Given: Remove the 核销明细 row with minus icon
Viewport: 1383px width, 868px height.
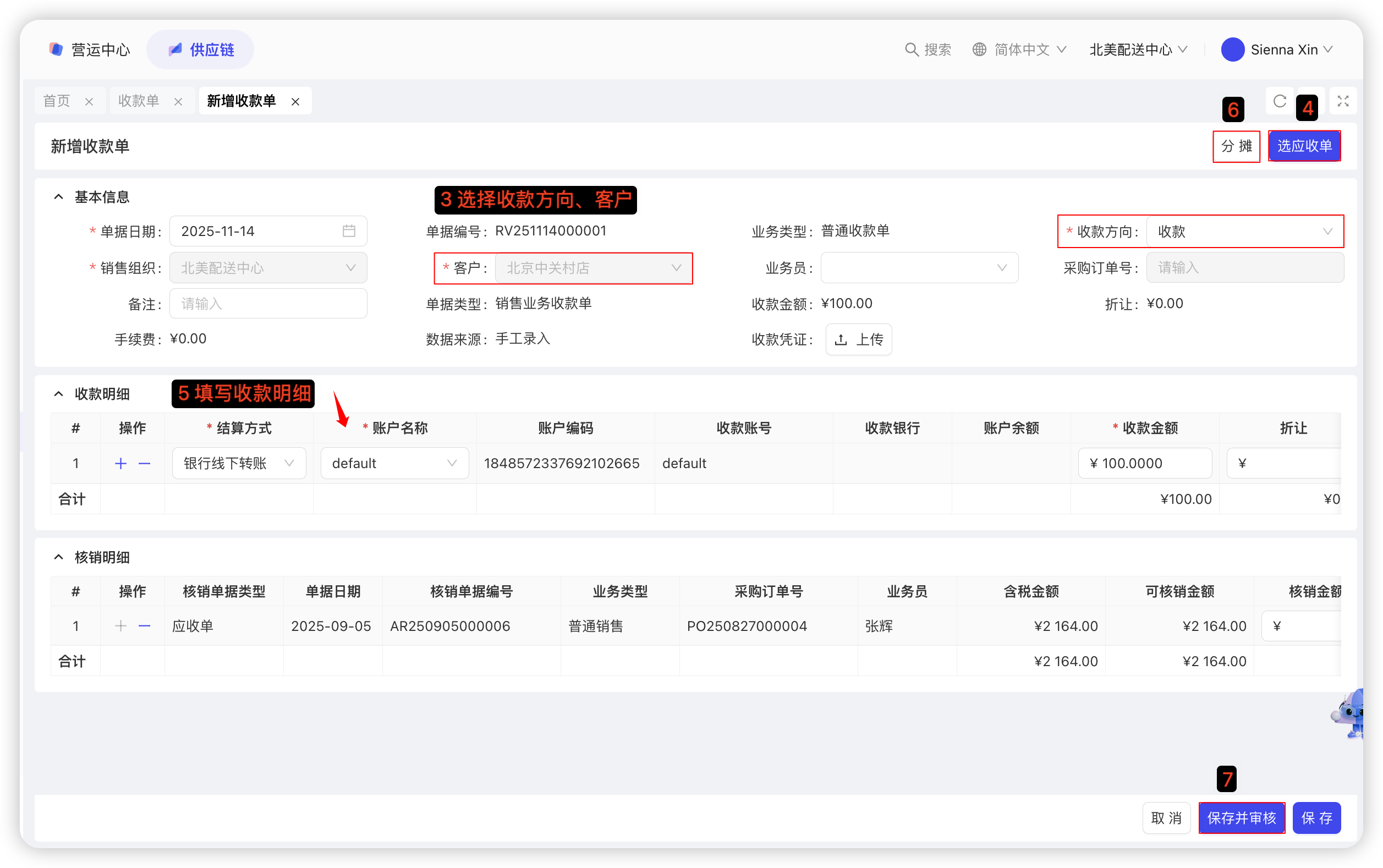Looking at the screenshot, I should coord(145,626).
